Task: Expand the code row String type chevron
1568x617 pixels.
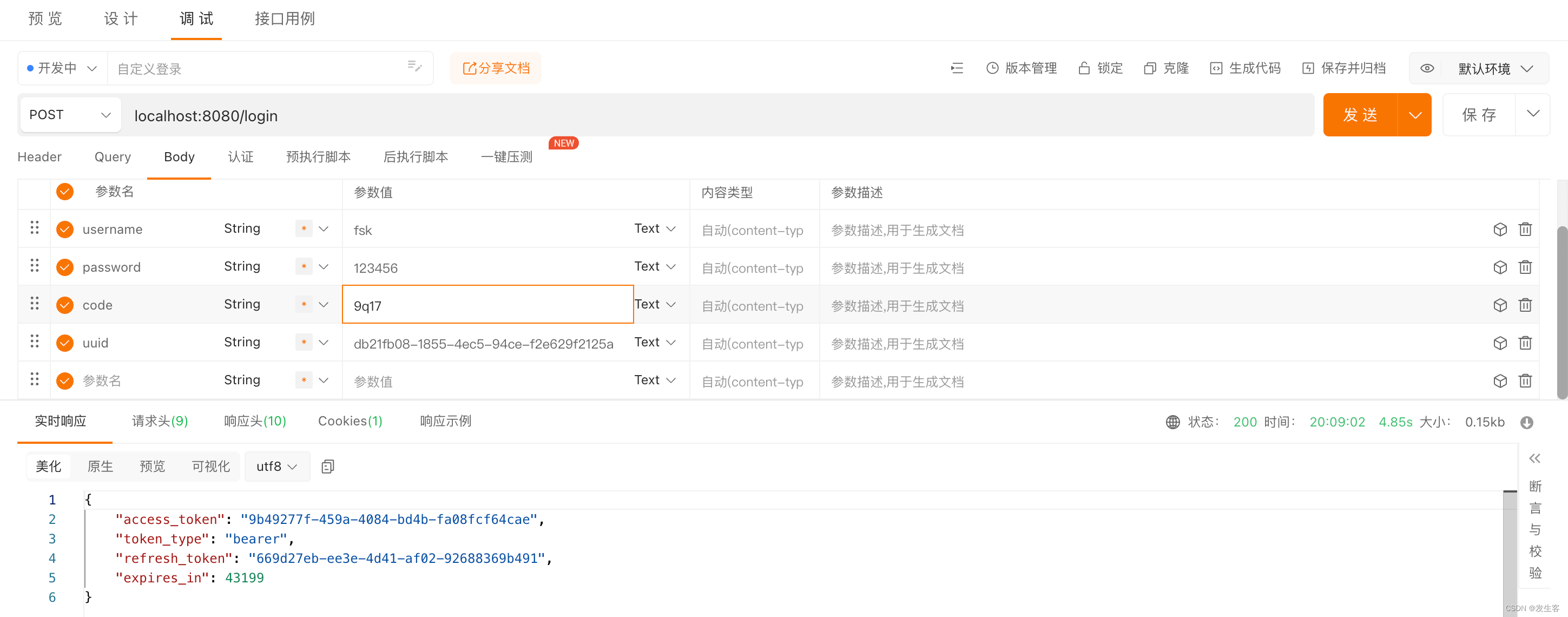Action: click(x=324, y=304)
